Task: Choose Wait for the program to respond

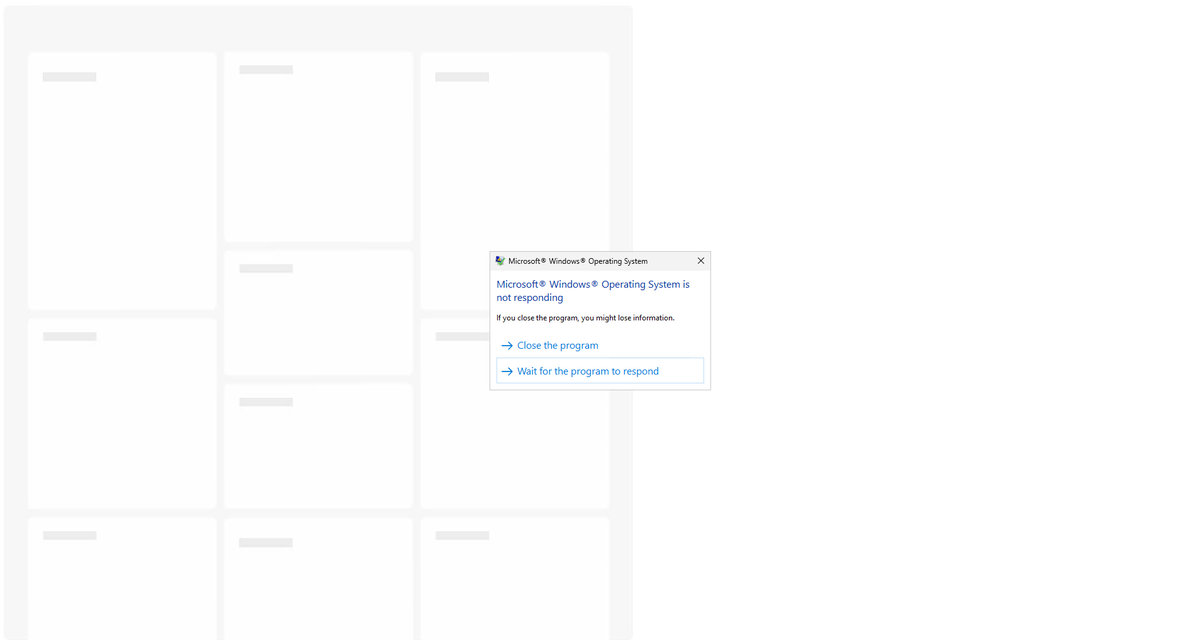Action: pyautogui.click(x=600, y=371)
